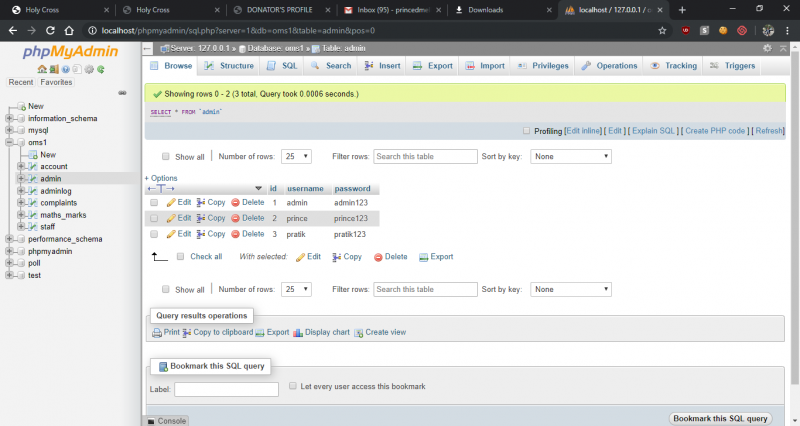The width and height of the screenshot is (800, 426).
Task: Open upper Number of rows dropdown
Action: [x=296, y=156]
